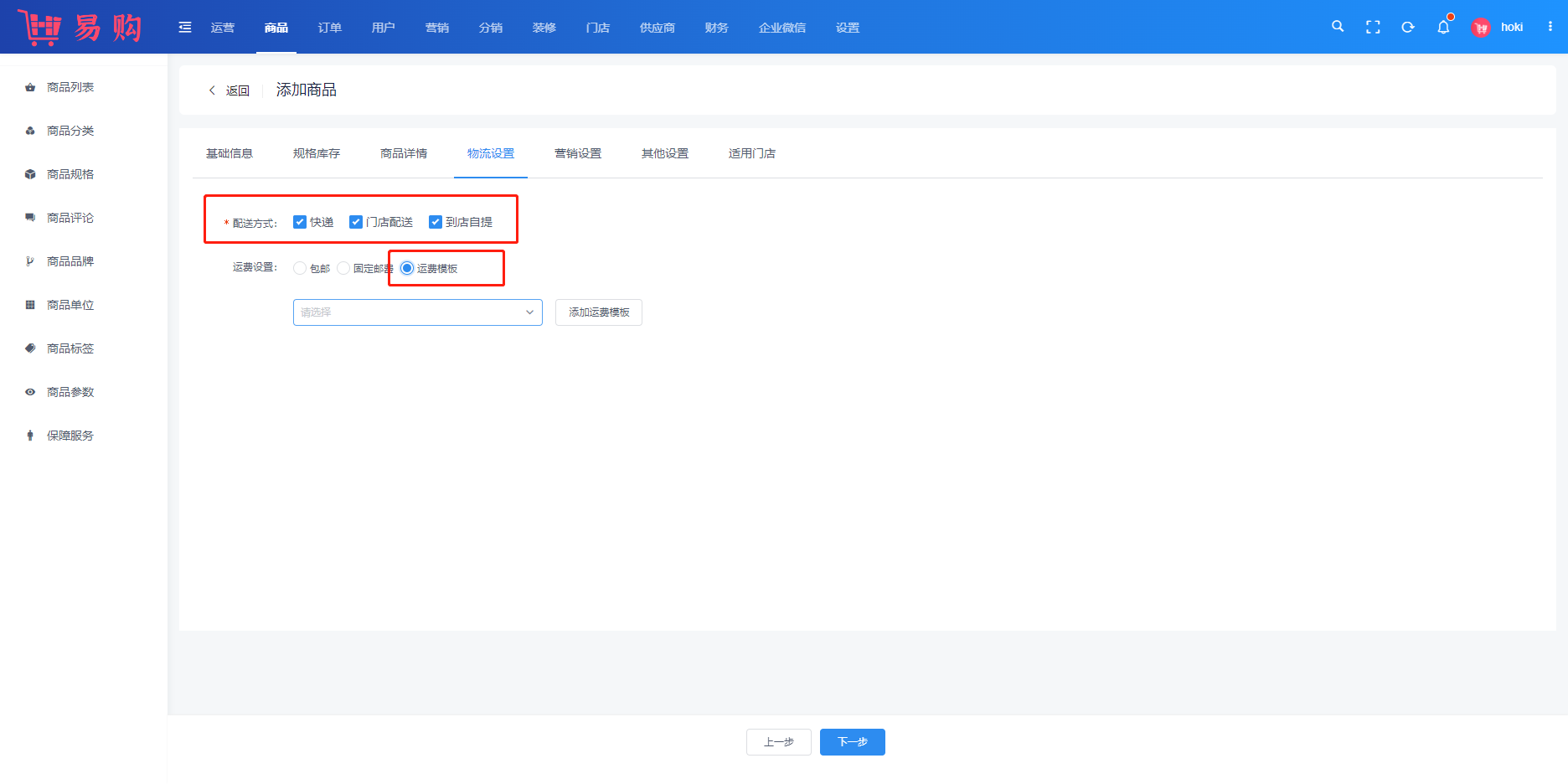Uncheck the 到店自提 checkbox

(436, 222)
